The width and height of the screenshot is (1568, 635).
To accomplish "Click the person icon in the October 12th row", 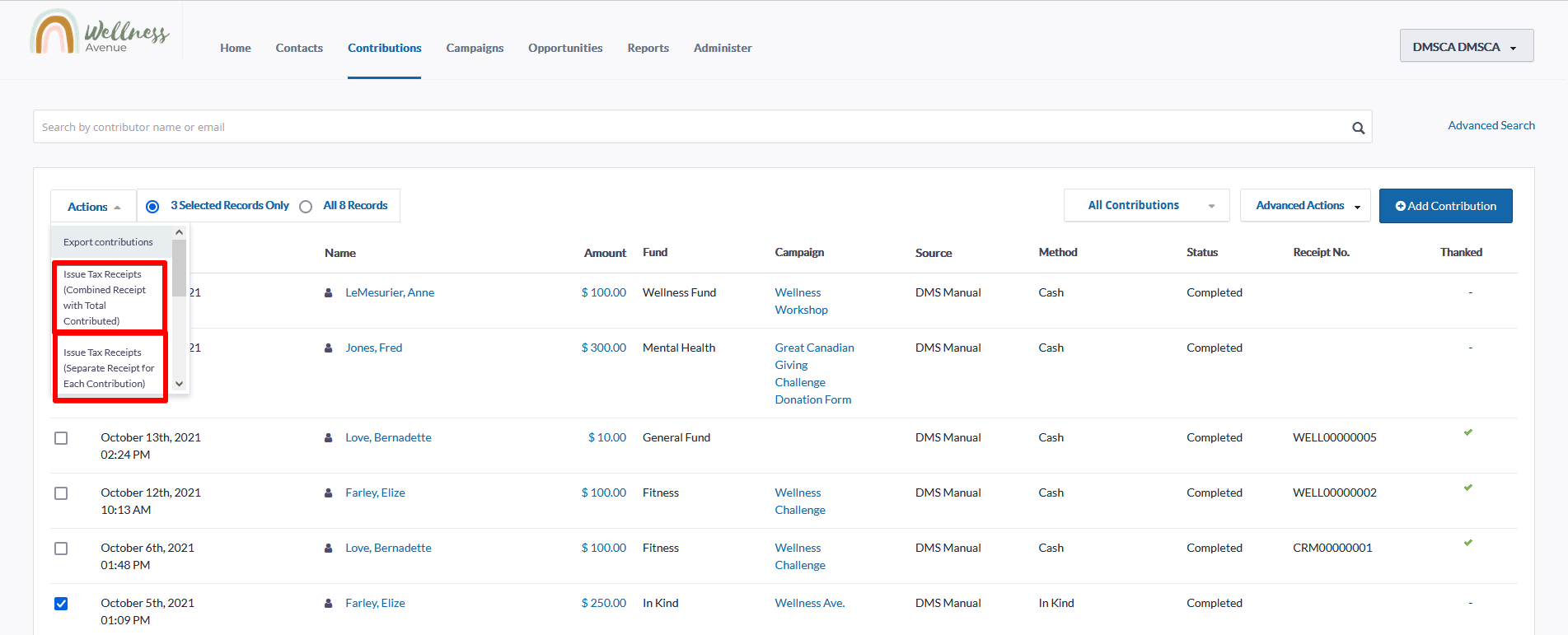I will 328,493.
